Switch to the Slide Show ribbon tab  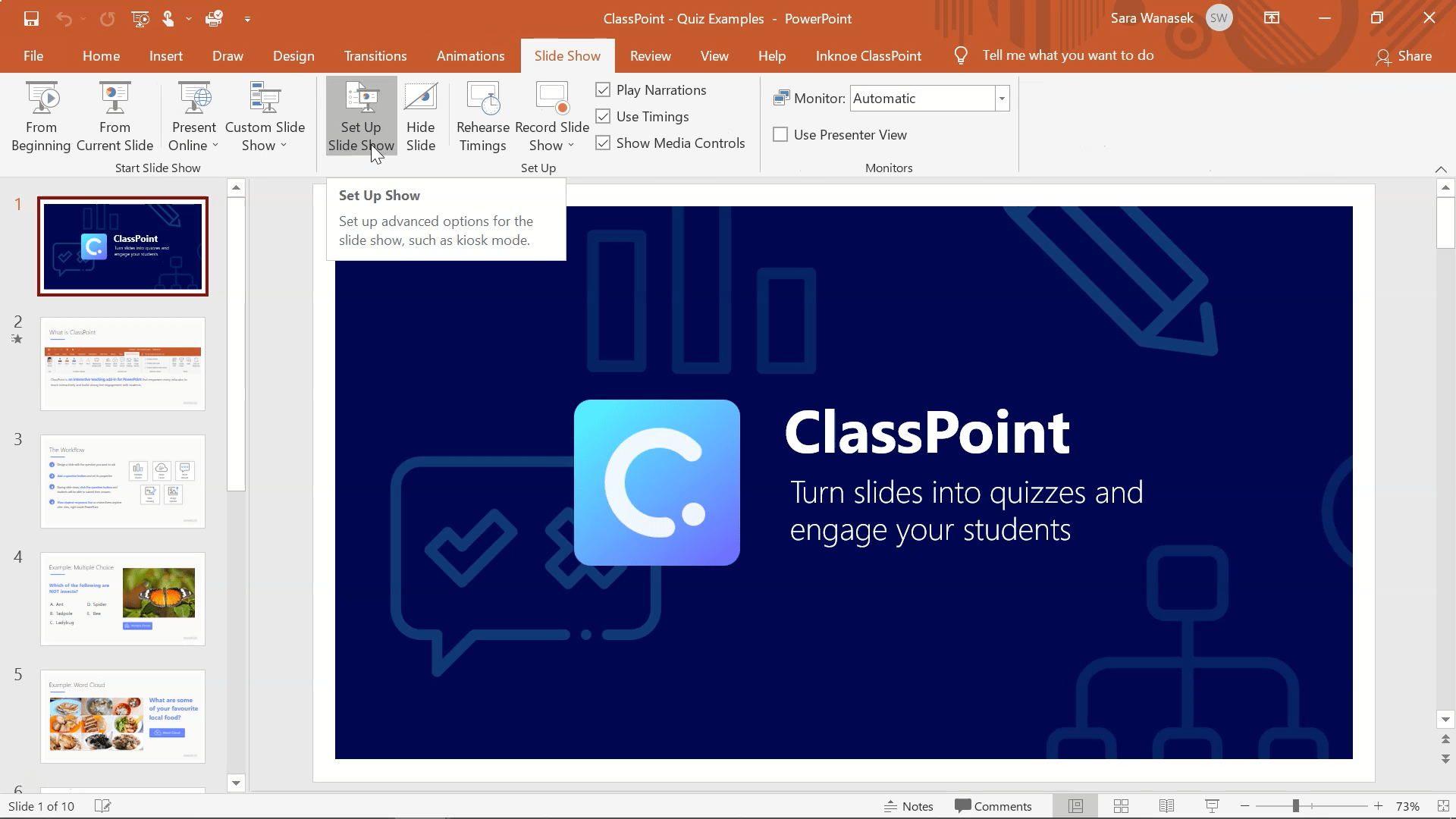tap(567, 55)
